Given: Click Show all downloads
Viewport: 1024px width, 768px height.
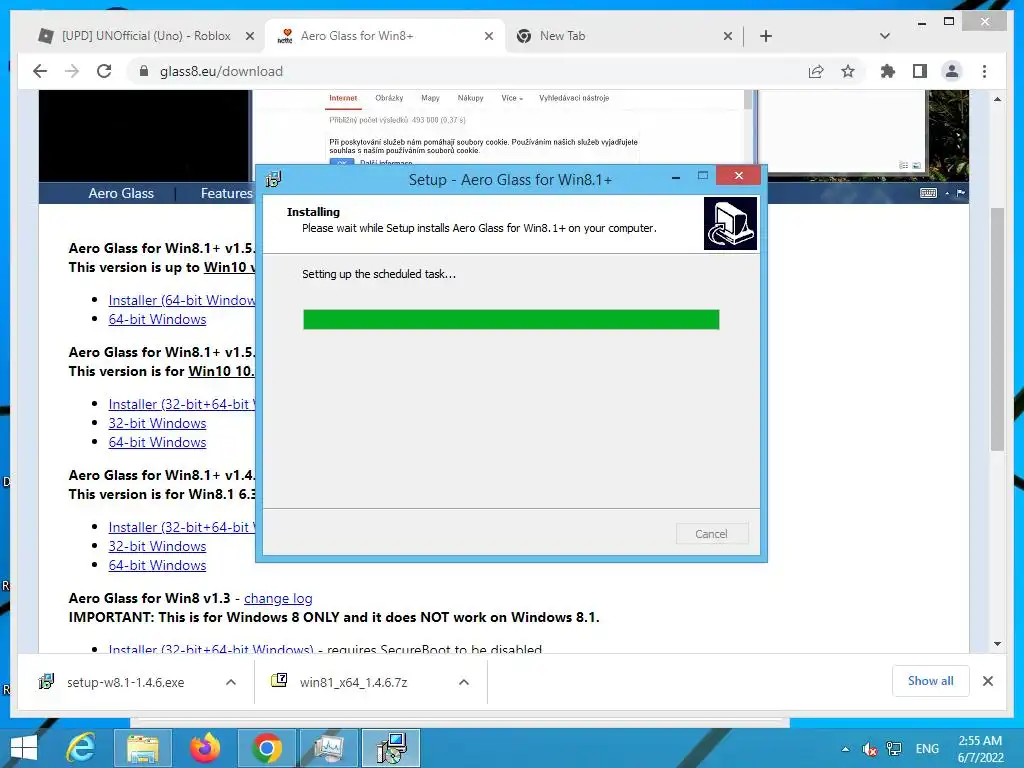Looking at the screenshot, I should point(931,681).
